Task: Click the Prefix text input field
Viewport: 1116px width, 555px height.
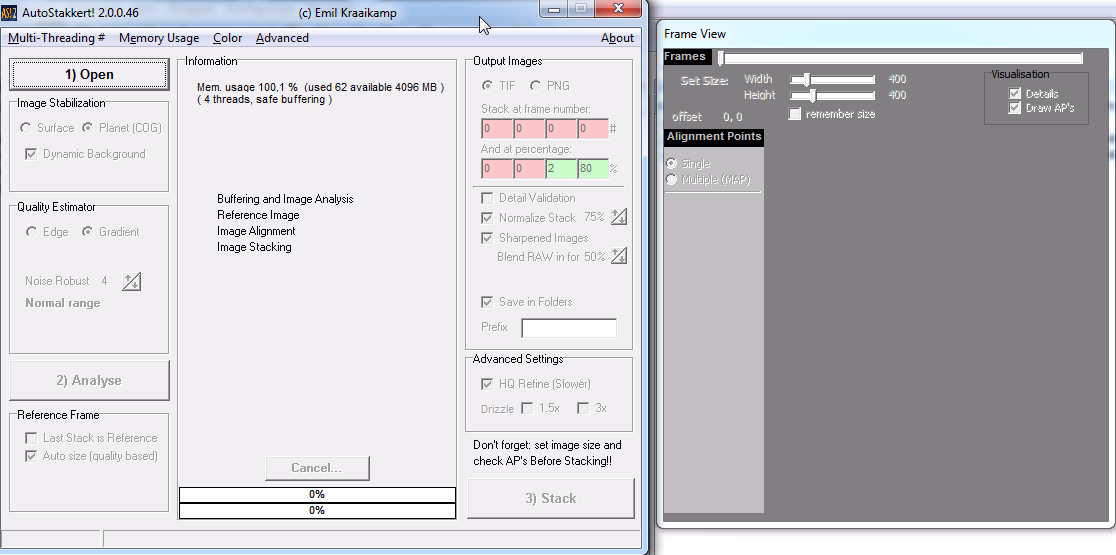Action: pyautogui.click(x=569, y=328)
